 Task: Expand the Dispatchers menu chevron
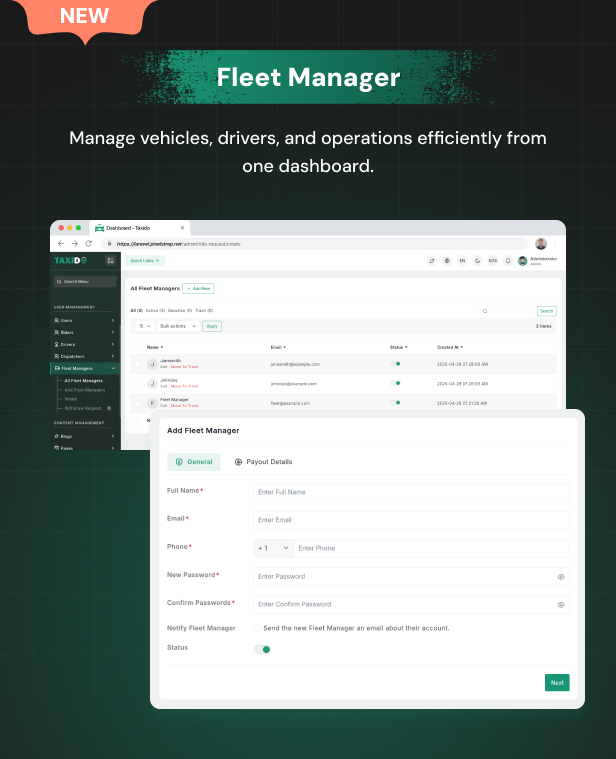[113, 356]
